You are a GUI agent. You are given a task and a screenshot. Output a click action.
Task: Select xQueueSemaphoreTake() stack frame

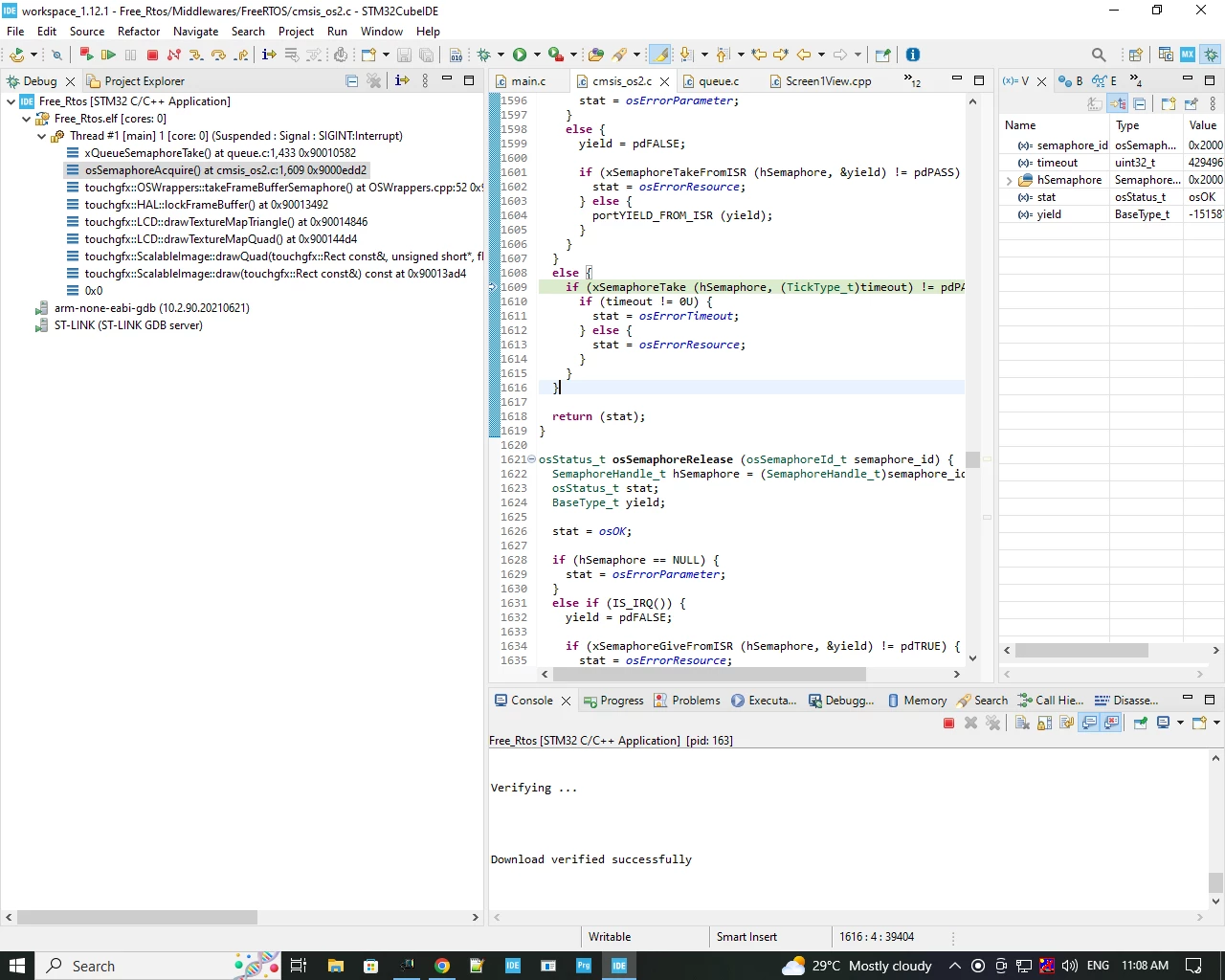(x=220, y=153)
